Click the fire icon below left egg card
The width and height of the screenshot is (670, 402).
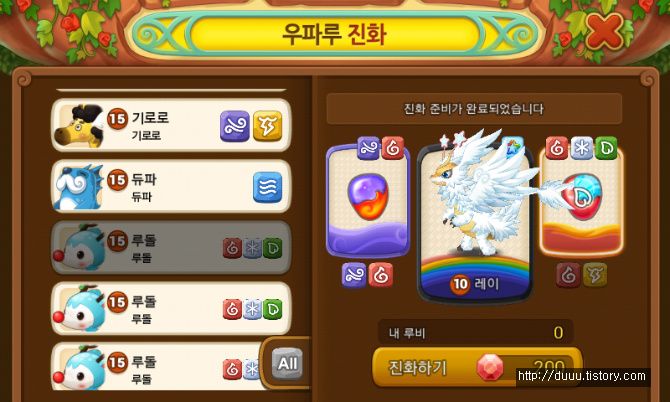click(380, 275)
